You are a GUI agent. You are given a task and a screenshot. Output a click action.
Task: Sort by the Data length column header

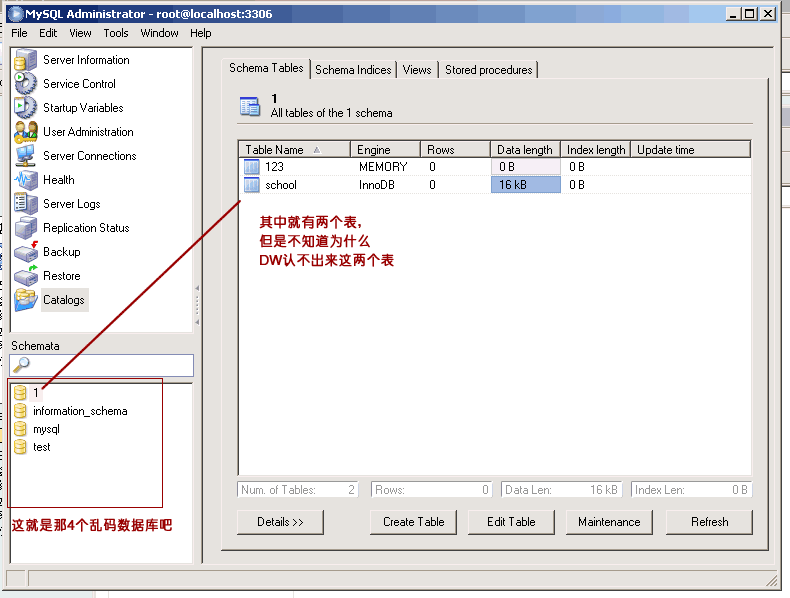tap(525, 150)
